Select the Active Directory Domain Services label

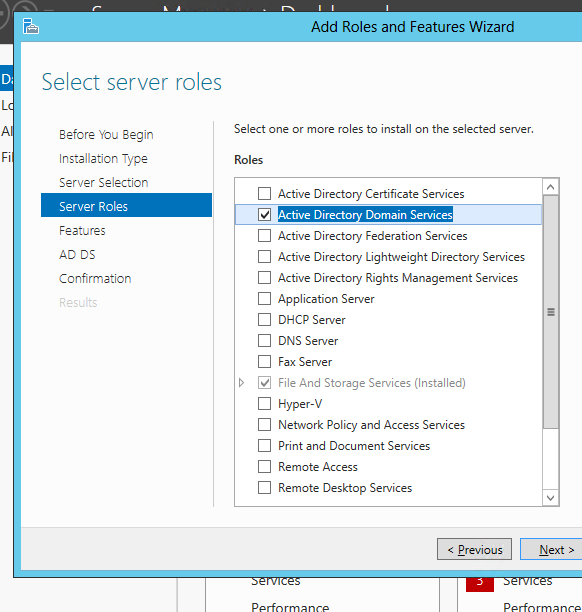[x=365, y=215]
